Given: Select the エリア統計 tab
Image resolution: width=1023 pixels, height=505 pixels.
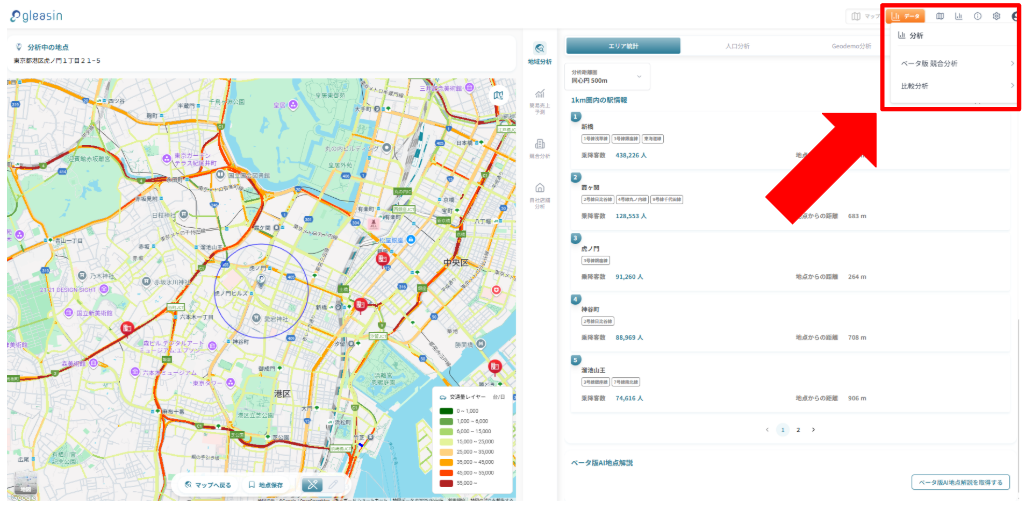Looking at the screenshot, I should click(x=623, y=46).
